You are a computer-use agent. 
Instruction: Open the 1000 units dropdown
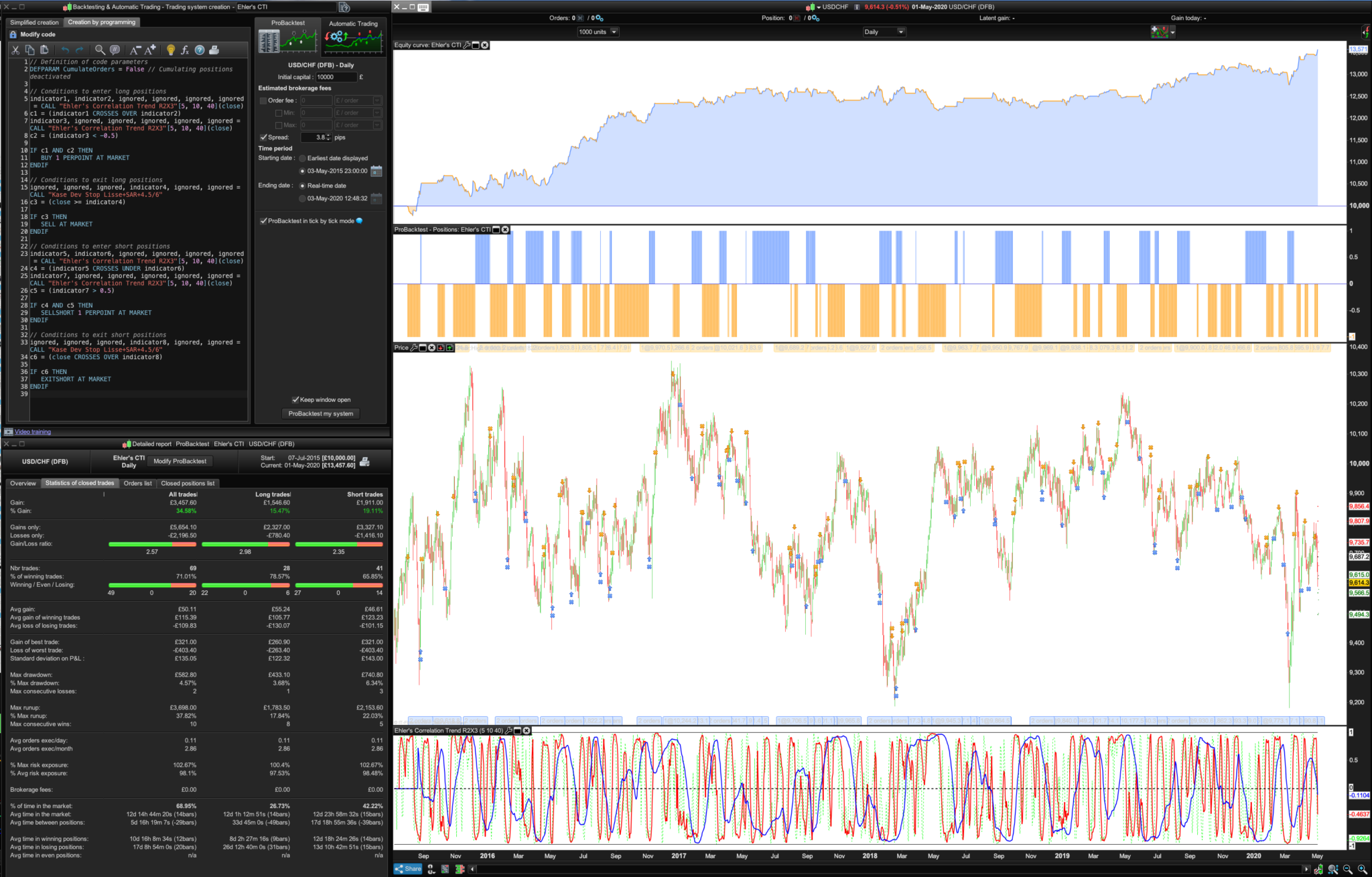coord(598,32)
